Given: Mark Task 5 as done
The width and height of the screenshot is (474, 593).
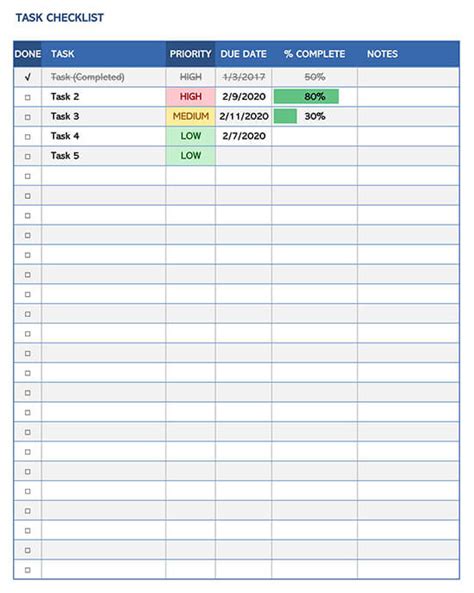Looking at the screenshot, I should [x=28, y=156].
